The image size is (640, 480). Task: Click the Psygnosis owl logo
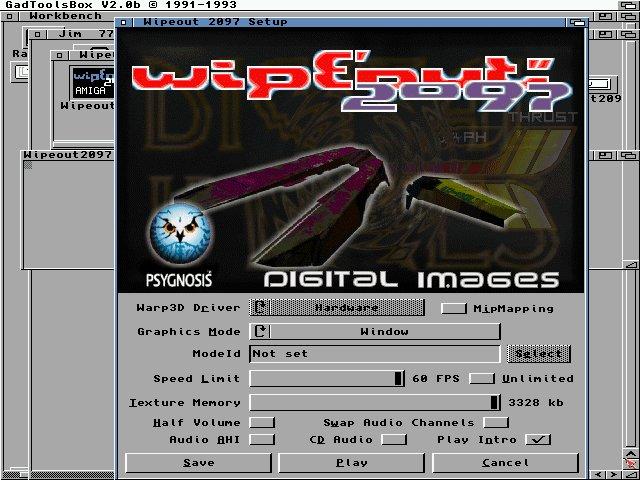tap(181, 234)
